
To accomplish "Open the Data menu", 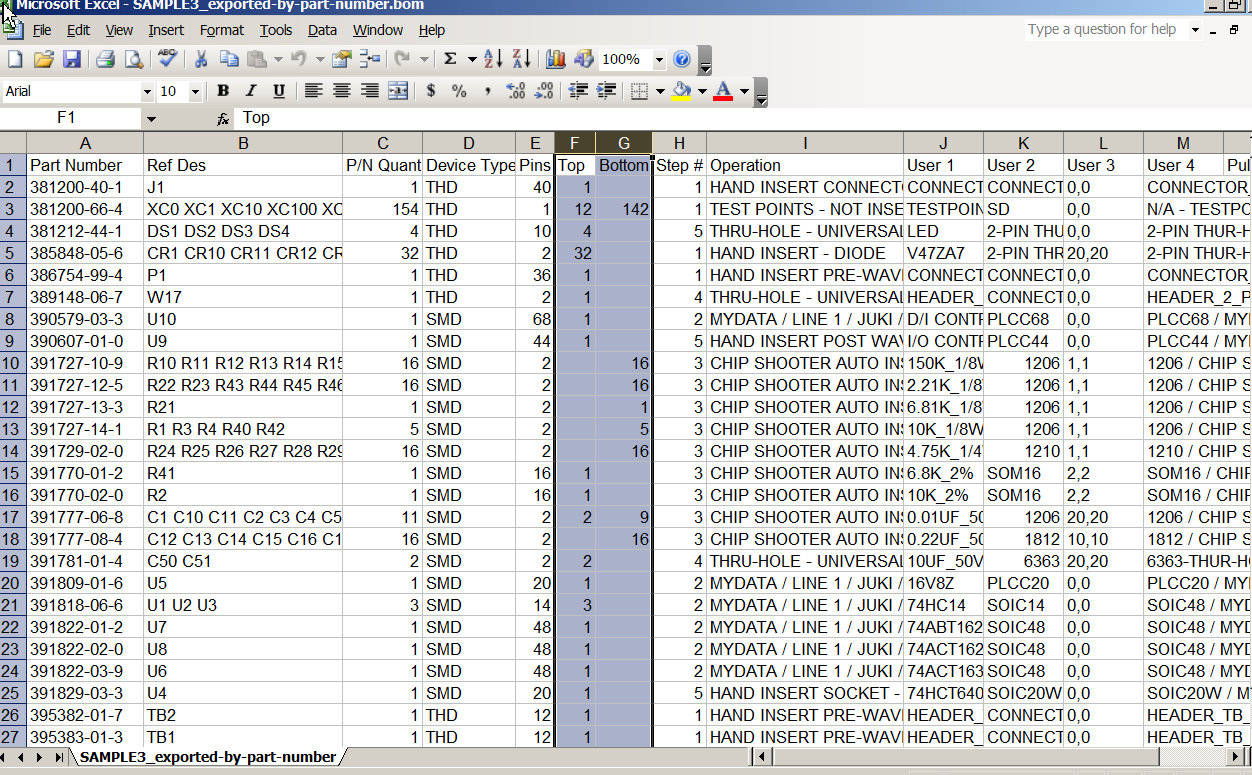I will coord(322,30).
